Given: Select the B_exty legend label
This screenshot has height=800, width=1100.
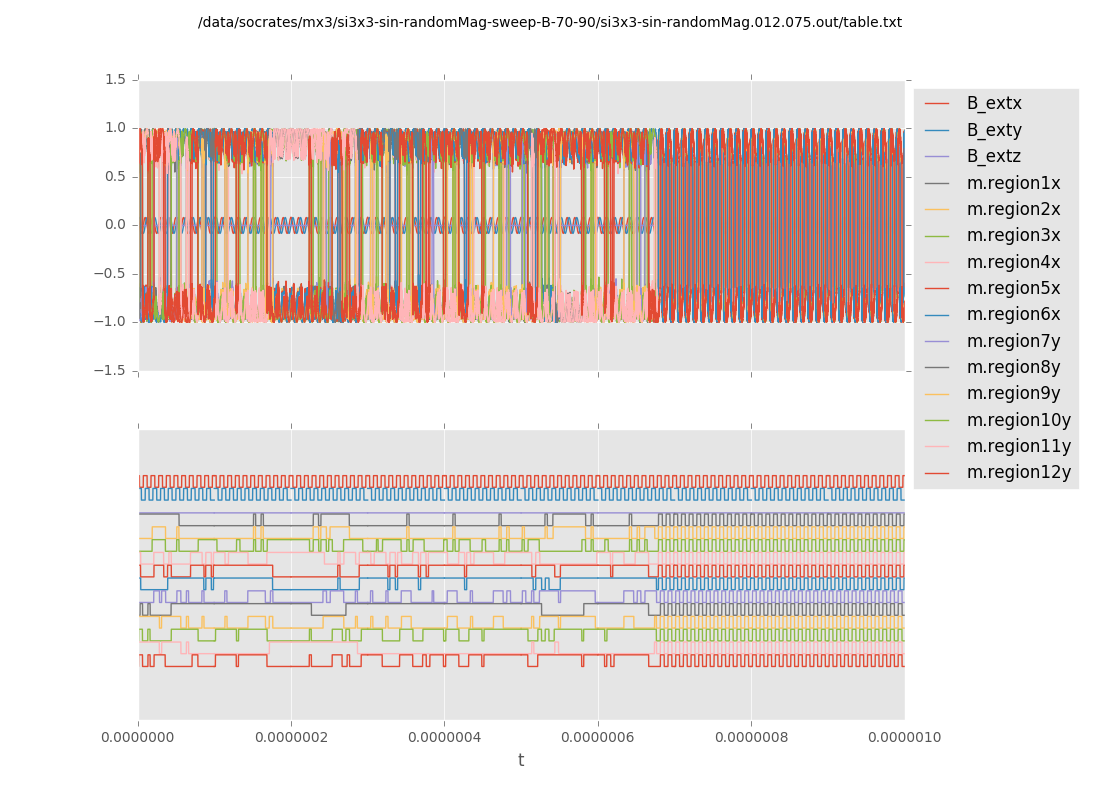Looking at the screenshot, I should 993,130.
